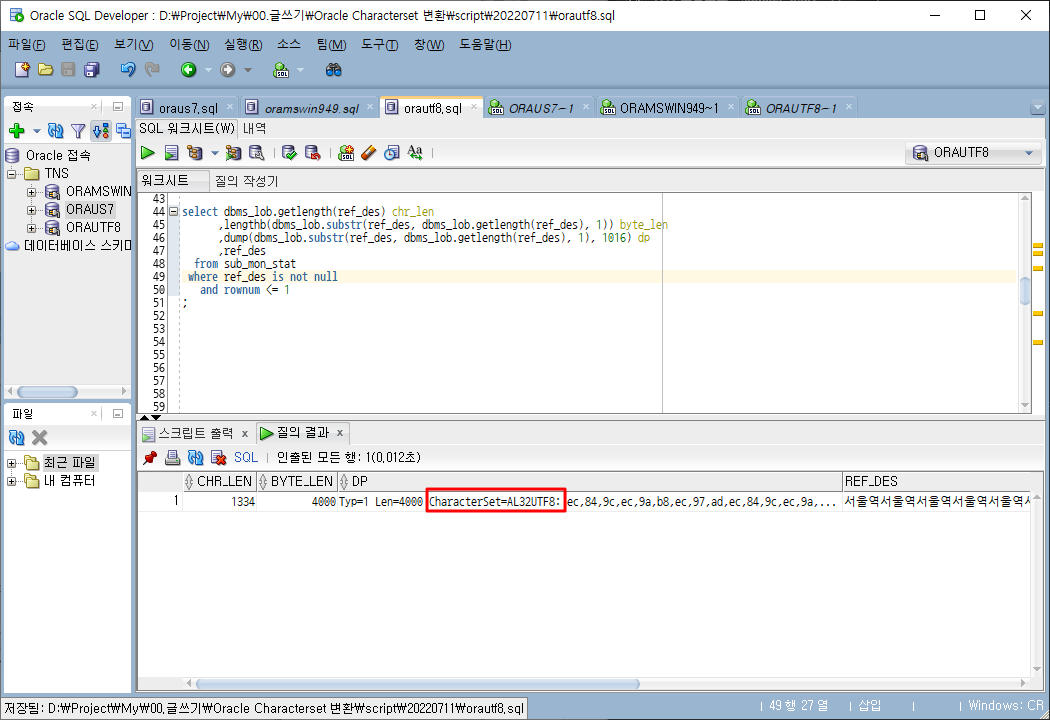The width and height of the screenshot is (1050, 720).
Task: Click the New file icon in main toolbar
Action: (x=22, y=69)
